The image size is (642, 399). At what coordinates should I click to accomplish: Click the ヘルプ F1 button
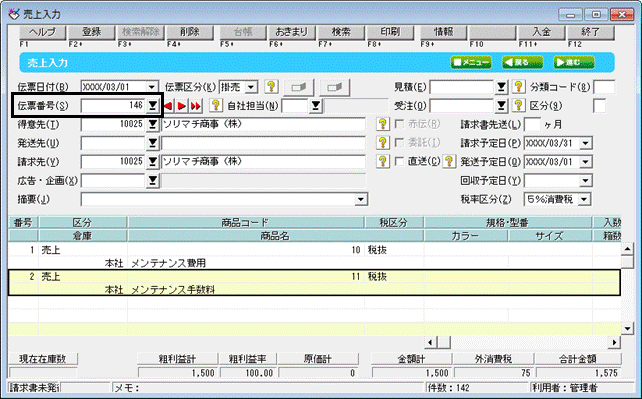43,32
